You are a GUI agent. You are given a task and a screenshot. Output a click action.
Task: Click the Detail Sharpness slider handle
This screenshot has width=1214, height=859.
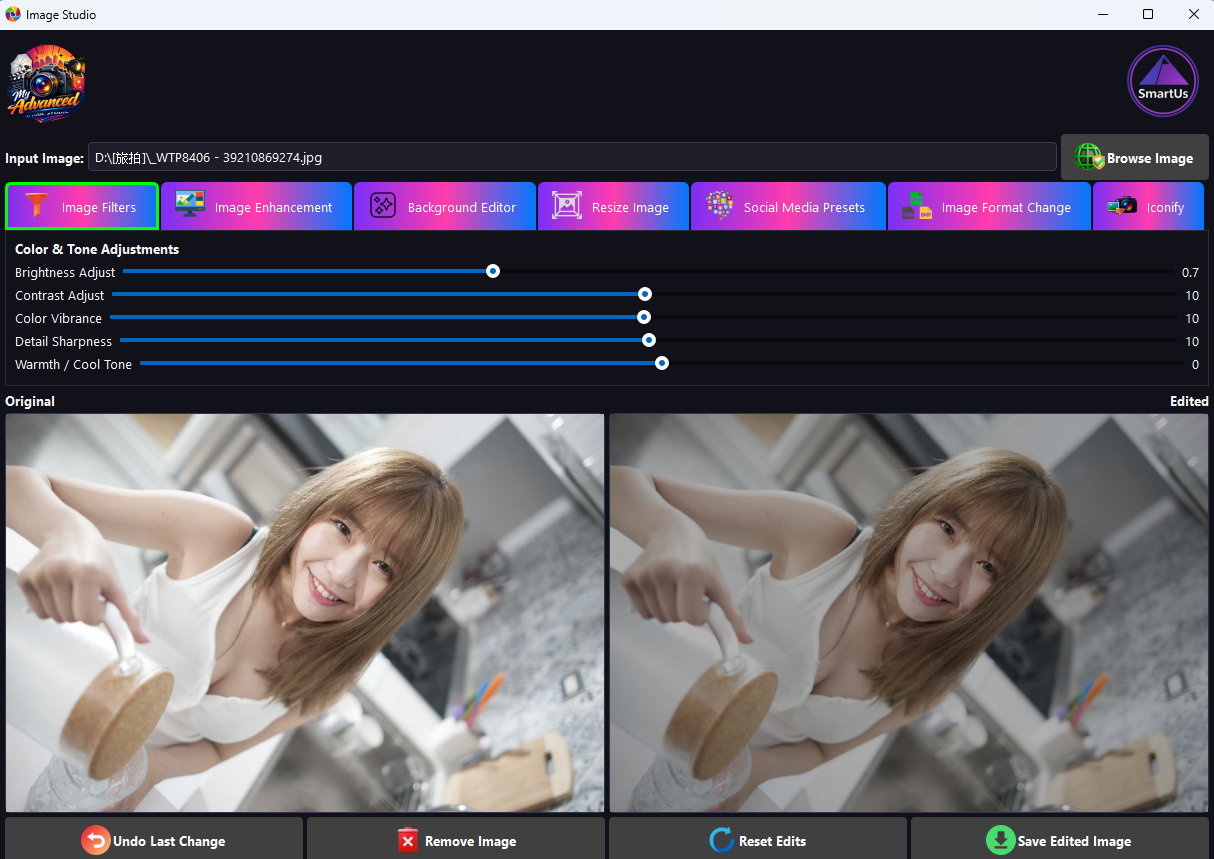pyautogui.click(x=649, y=340)
